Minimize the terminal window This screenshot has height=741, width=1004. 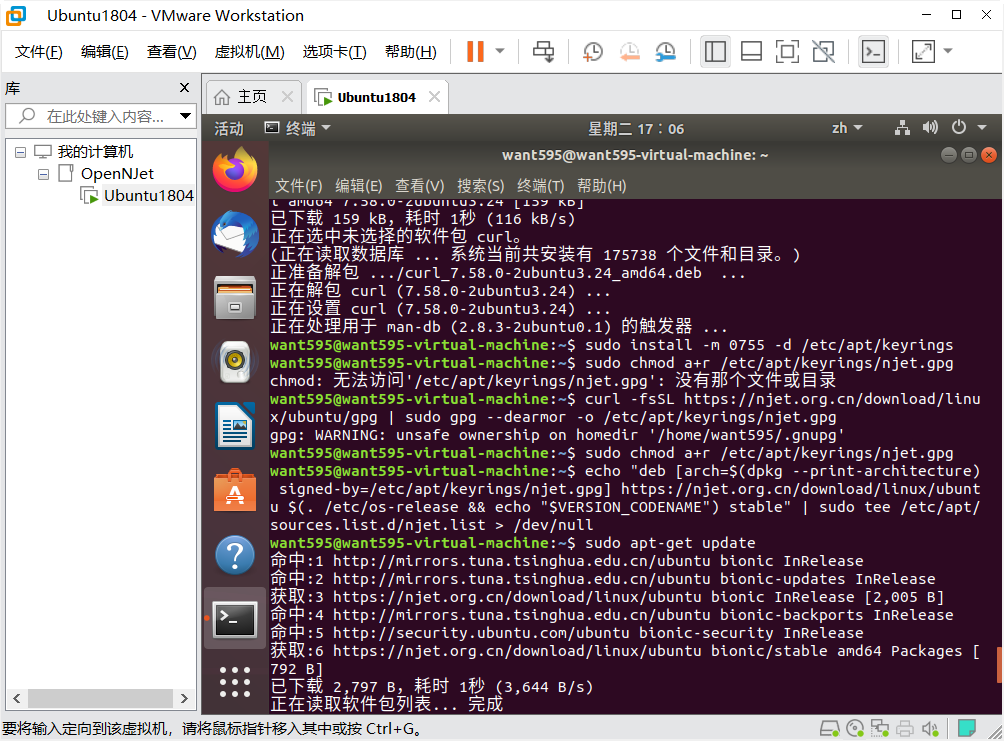(x=949, y=155)
